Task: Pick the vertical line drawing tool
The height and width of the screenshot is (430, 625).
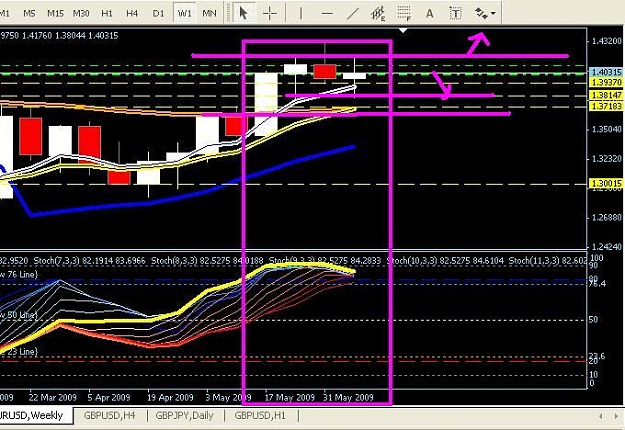Action: click(301, 14)
